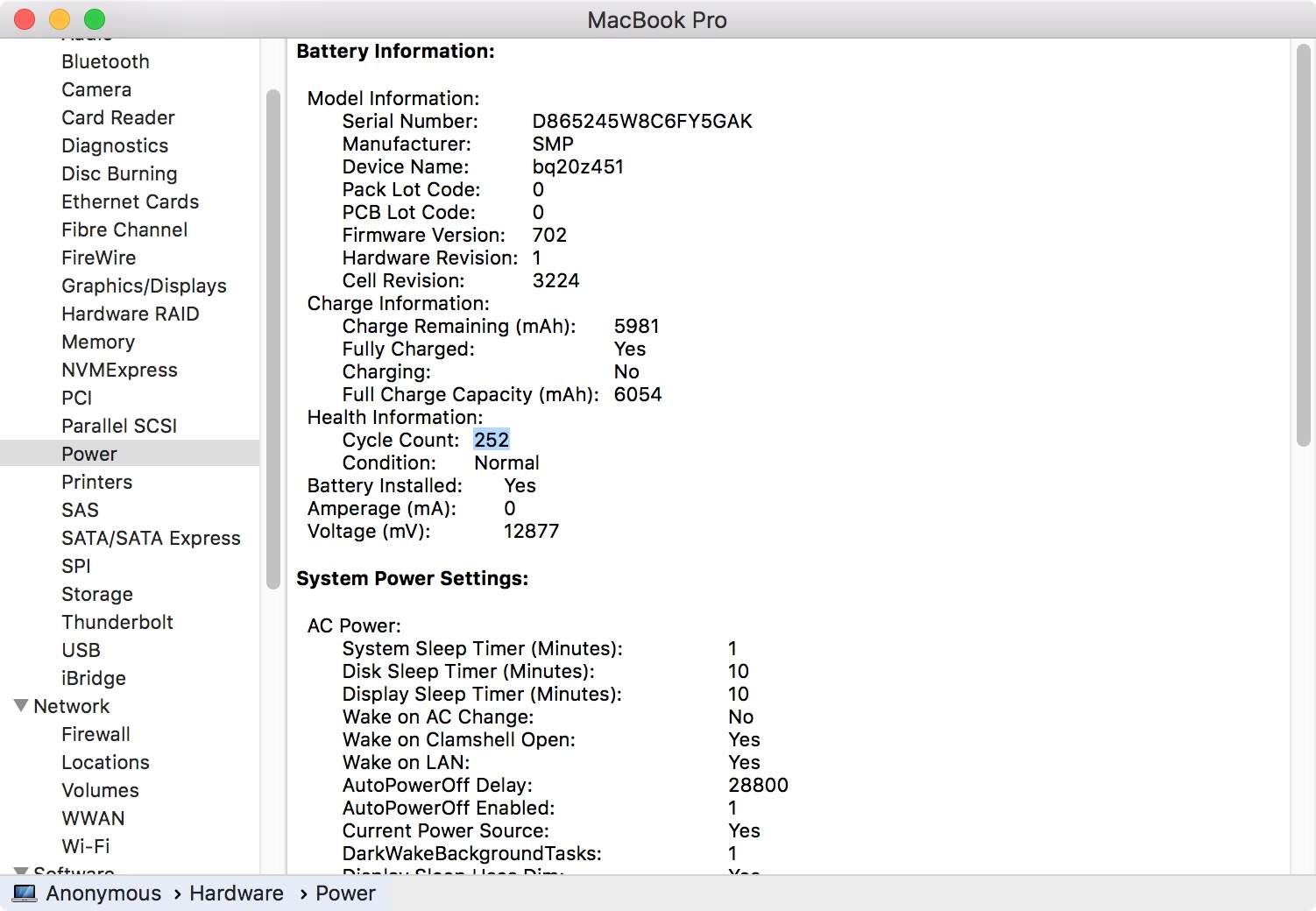This screenshot has width=1316, height=911.
Task: Open the Disc Burning entry
Action: coord(119,173)
